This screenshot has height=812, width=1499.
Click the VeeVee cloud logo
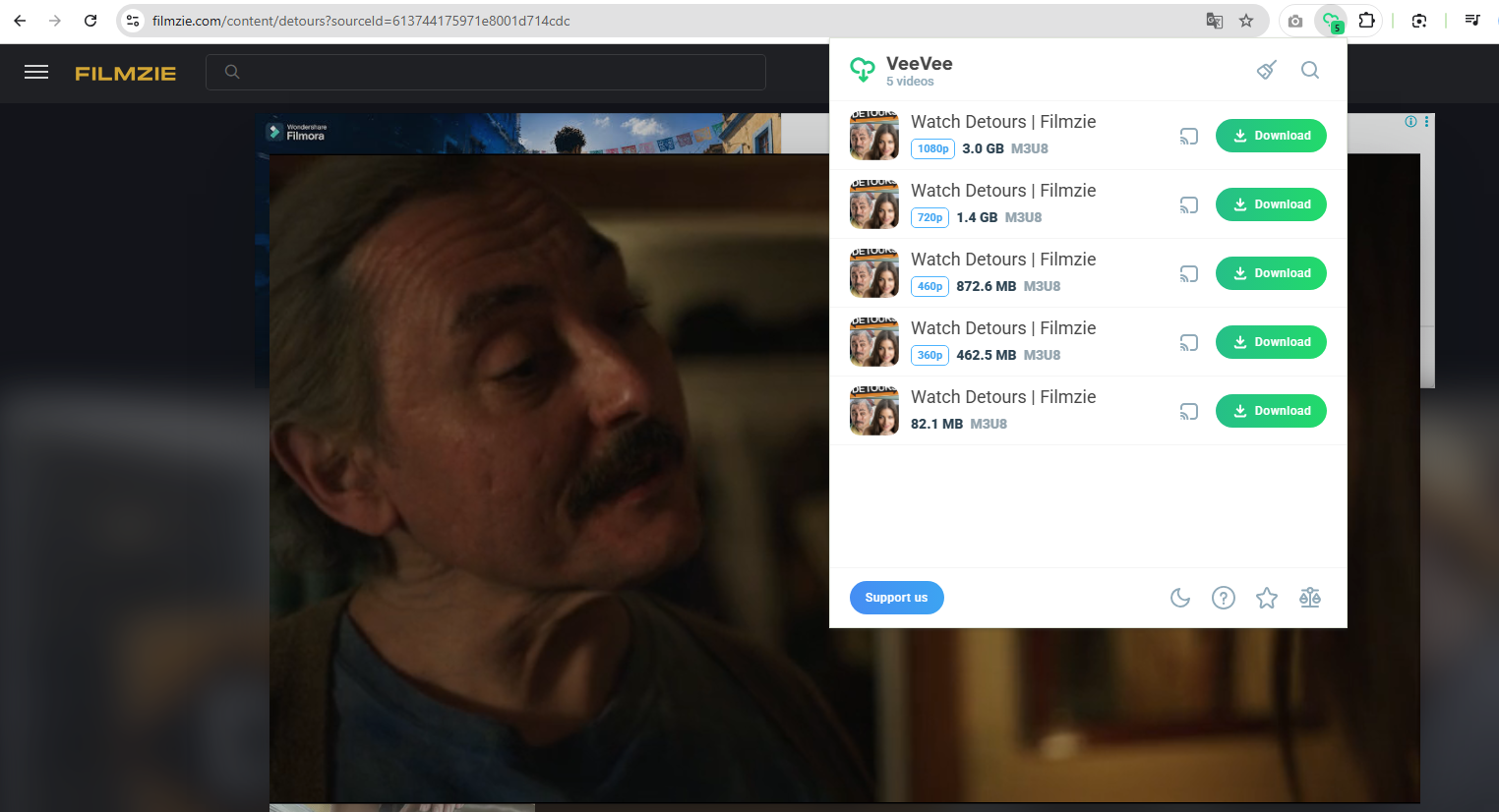point(863,70)
